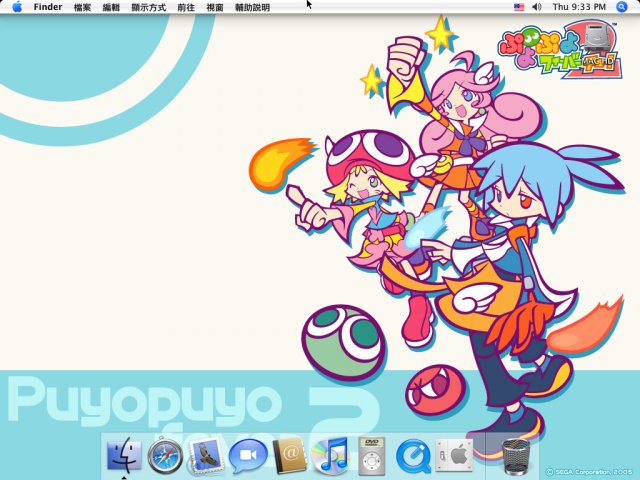The width and height of the screenshot is (640, 480).
Task: Open the input source flag menu
Action: tap(519, 7)
